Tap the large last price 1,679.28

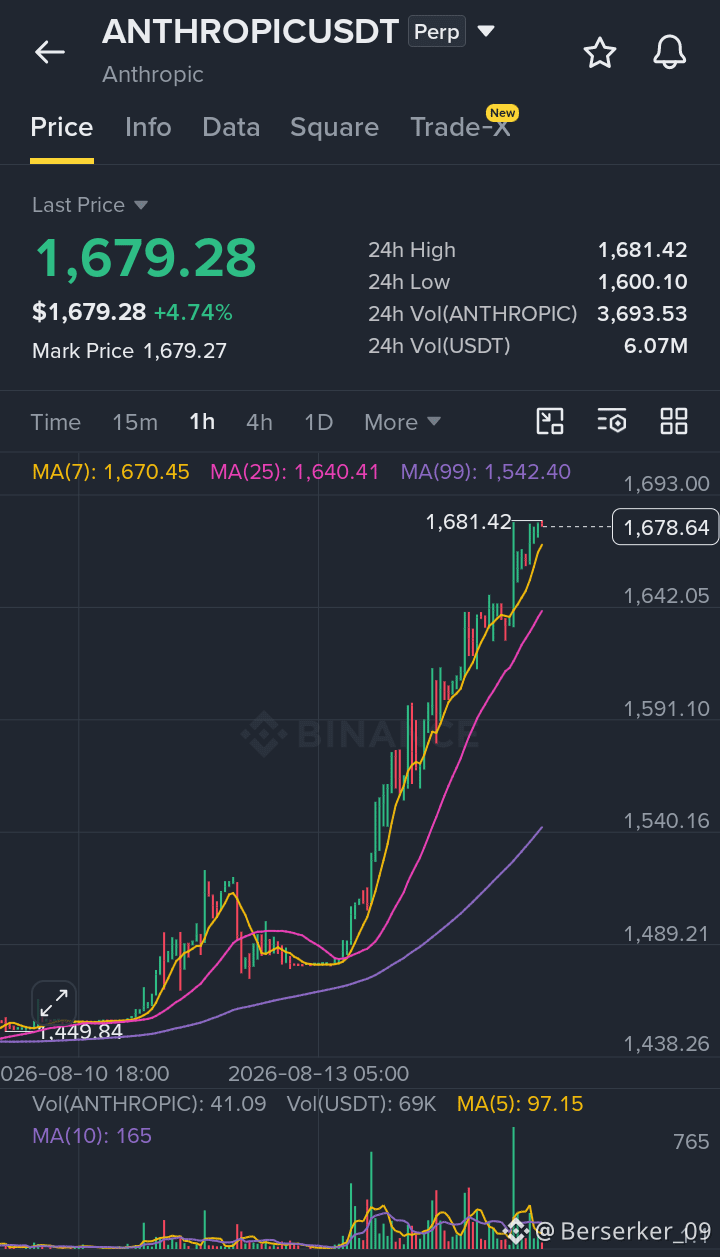146,257
